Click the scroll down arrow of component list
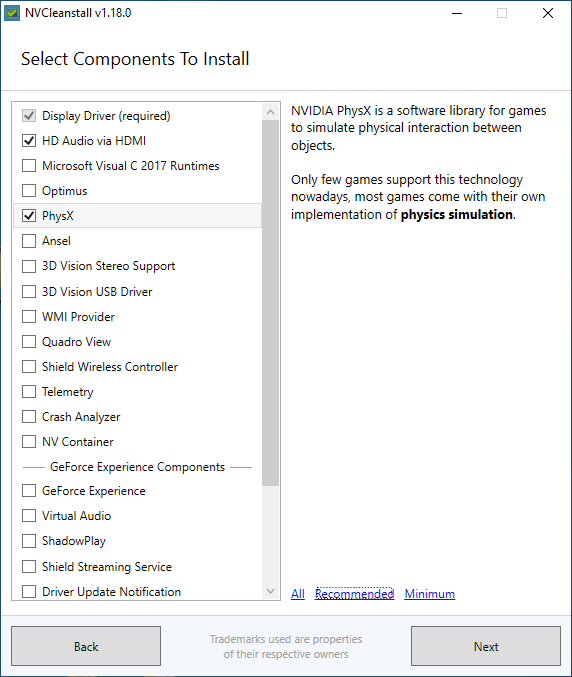The image size is (572, 677). coord(270,591)
